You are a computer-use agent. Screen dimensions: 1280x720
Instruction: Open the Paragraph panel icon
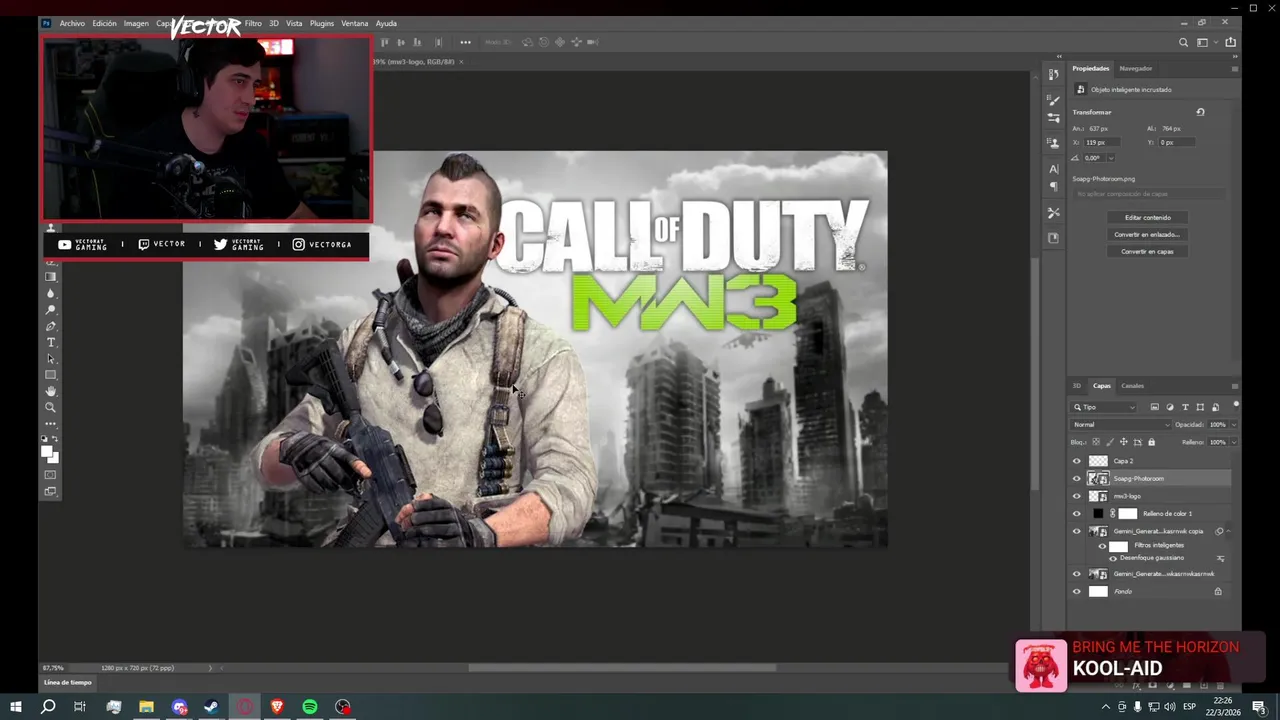click(x=1053, y=186)
